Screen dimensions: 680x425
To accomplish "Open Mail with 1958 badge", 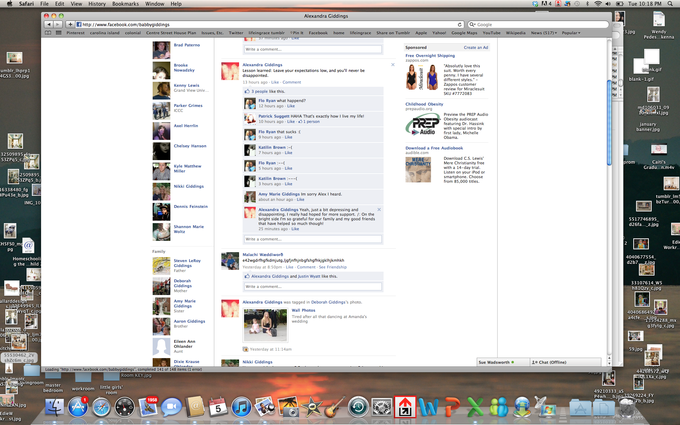I will pos(148,407).
